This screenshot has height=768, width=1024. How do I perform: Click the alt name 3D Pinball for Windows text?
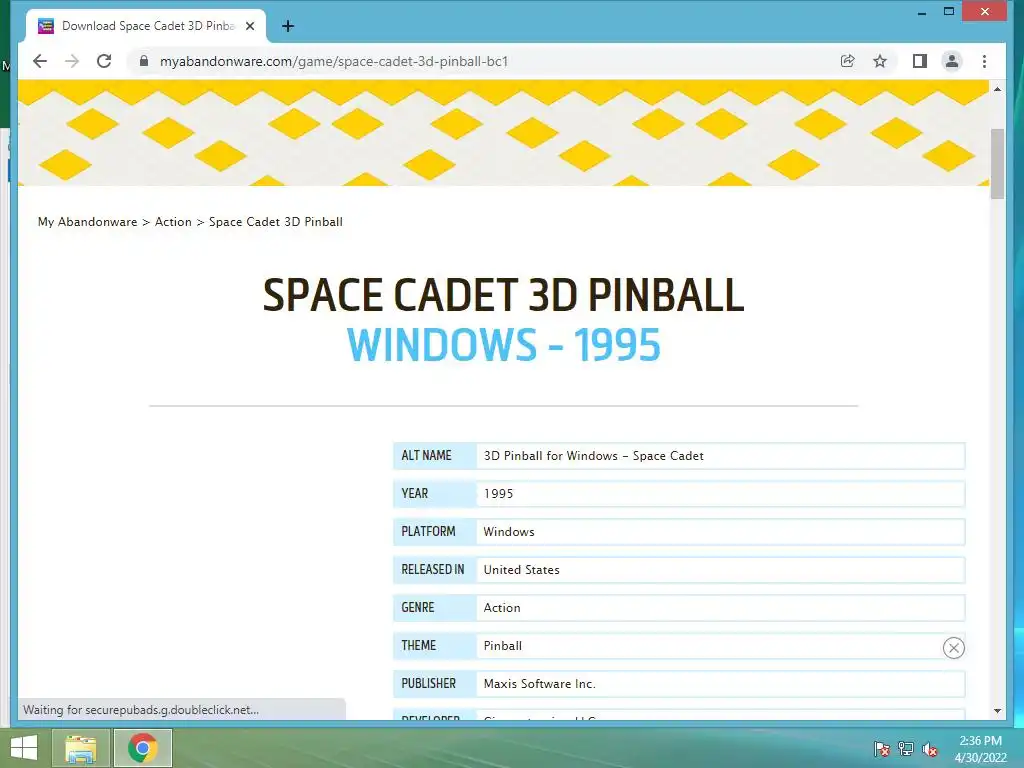[594, 456]
